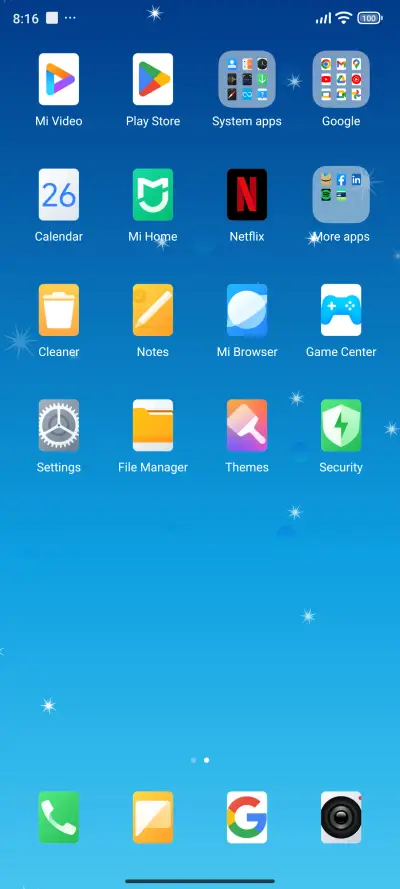This screenshot has height=889, width=400.
Task: Launch Mi Browser
Action: click(247, 310)
